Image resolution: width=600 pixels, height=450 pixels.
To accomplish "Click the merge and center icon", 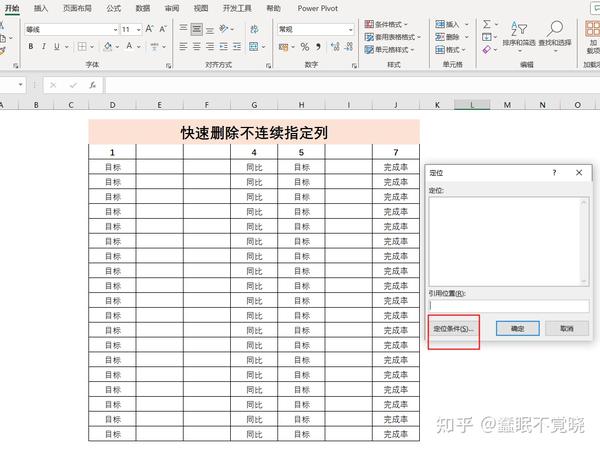I will [x=253, y=47].
